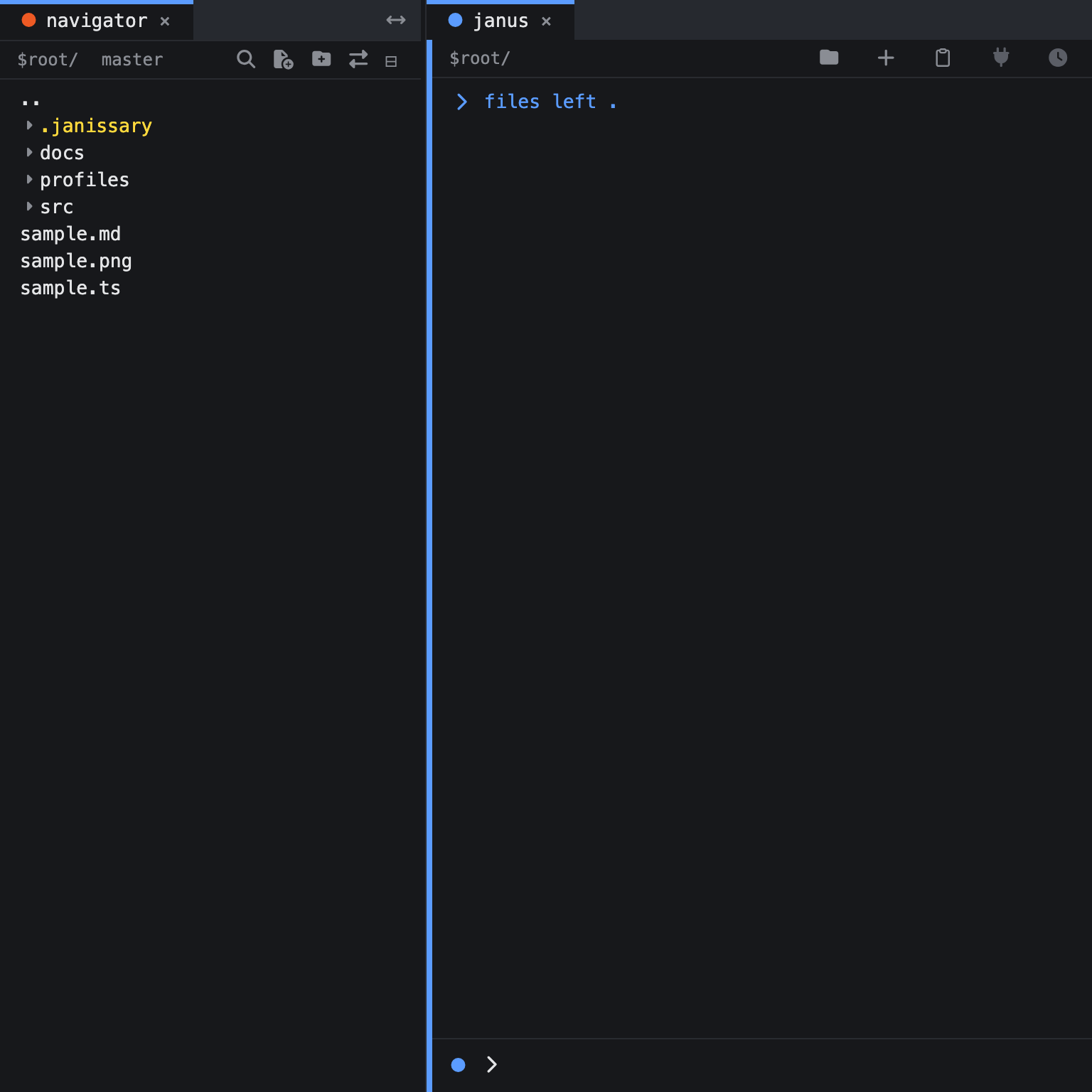Select the .janissary folder name

[x=96, y=126]
